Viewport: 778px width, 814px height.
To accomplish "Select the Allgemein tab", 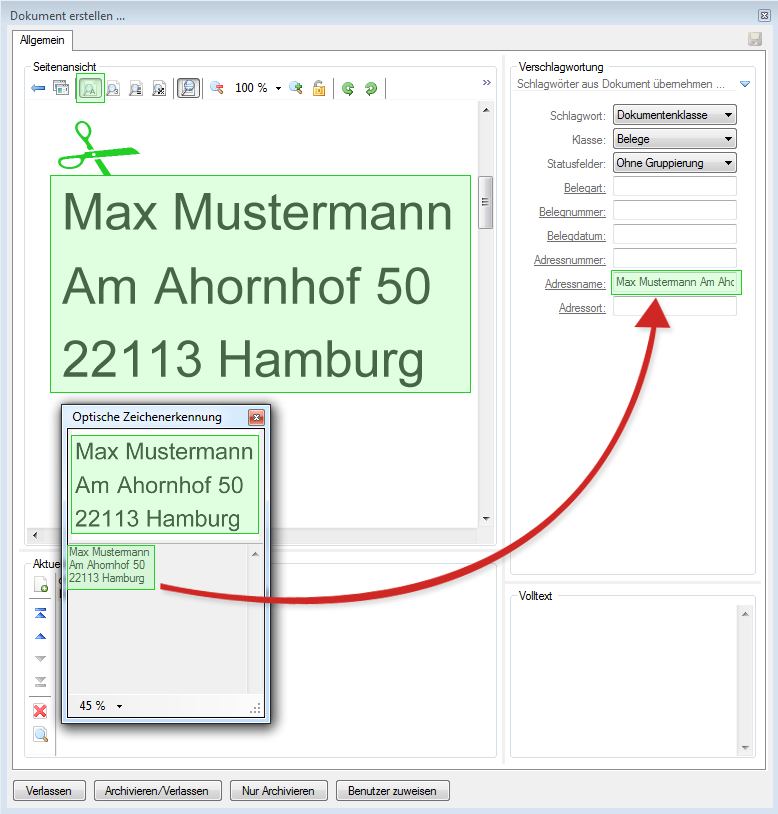I will point(42,40).
